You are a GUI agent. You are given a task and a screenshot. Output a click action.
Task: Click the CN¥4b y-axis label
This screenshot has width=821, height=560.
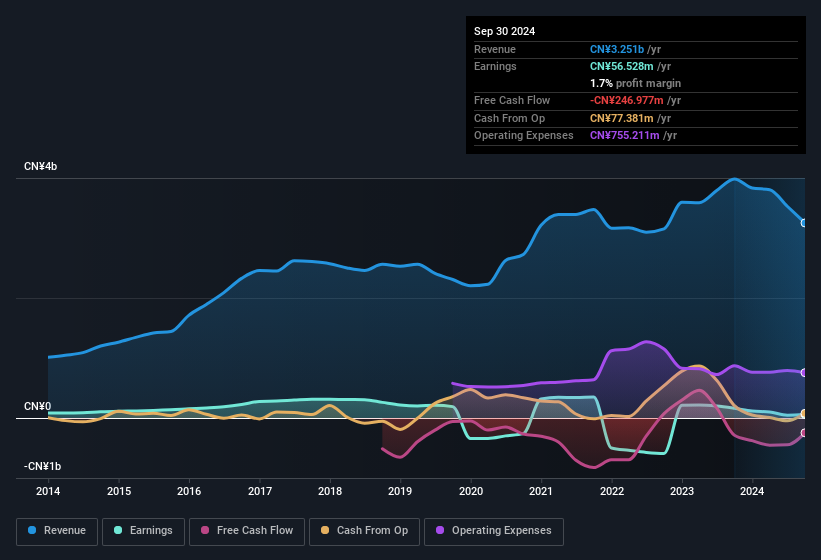click(x=41, y=166)
